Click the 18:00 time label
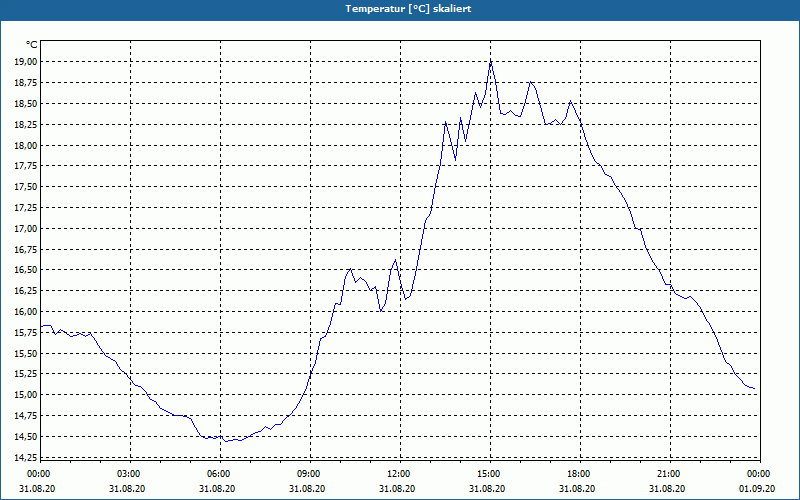The image size is (800, 500). click(x=580, y=474)
